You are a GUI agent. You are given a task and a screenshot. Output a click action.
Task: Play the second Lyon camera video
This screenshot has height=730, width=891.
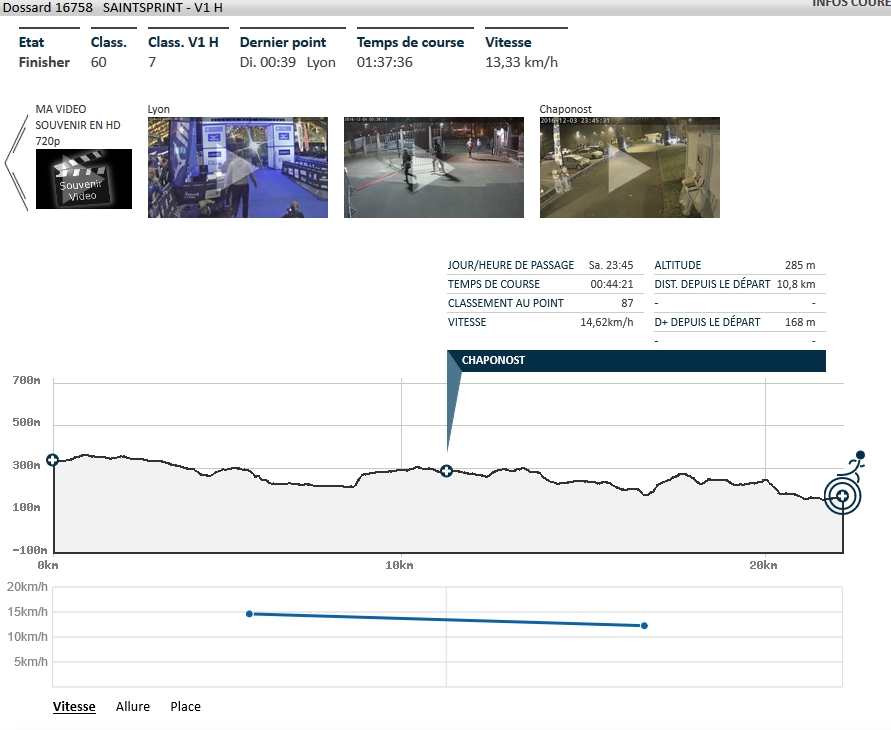(434, 168)
